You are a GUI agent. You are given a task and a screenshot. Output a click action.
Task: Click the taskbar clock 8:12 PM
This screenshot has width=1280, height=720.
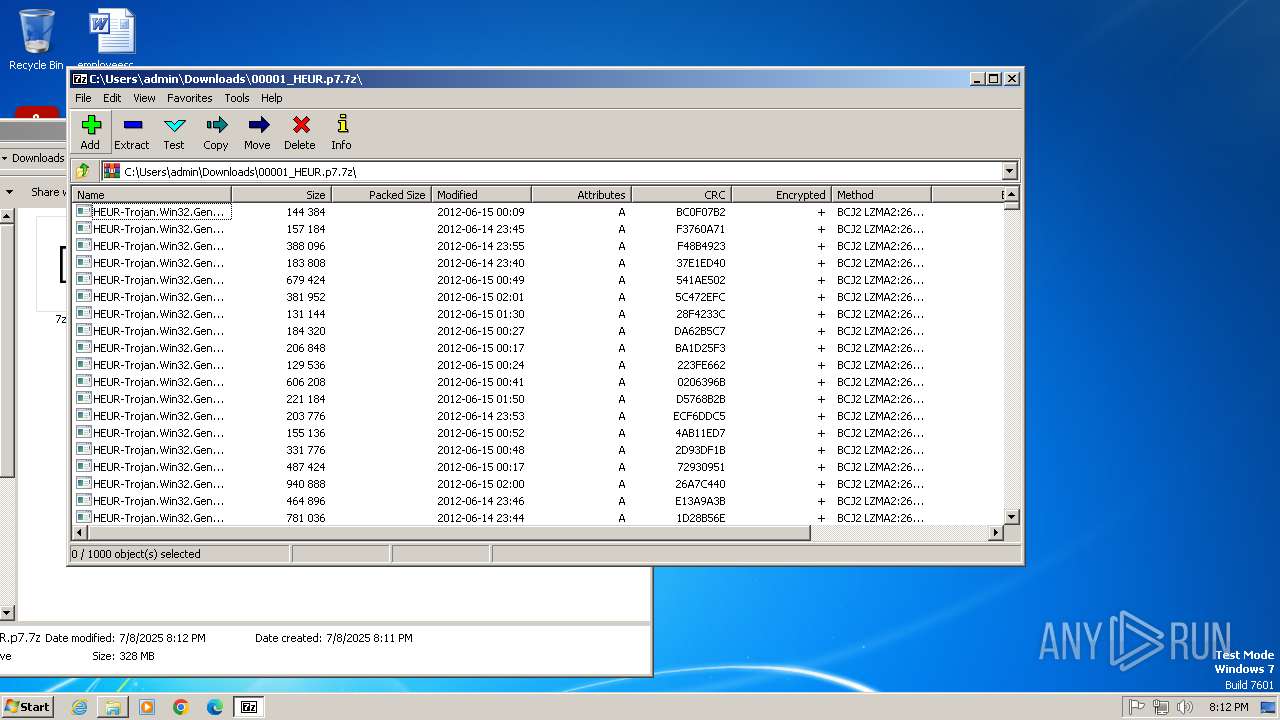point(1228,707)
